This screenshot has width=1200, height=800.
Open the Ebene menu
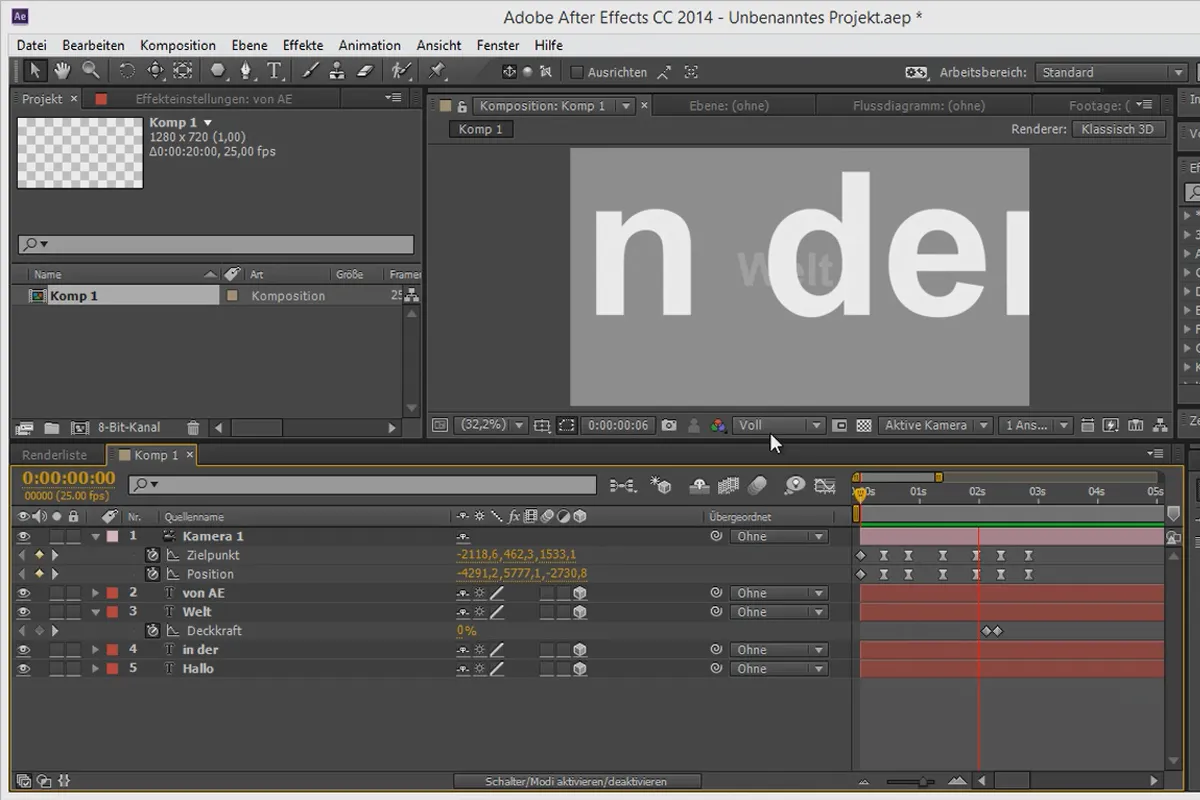point(249,45)
